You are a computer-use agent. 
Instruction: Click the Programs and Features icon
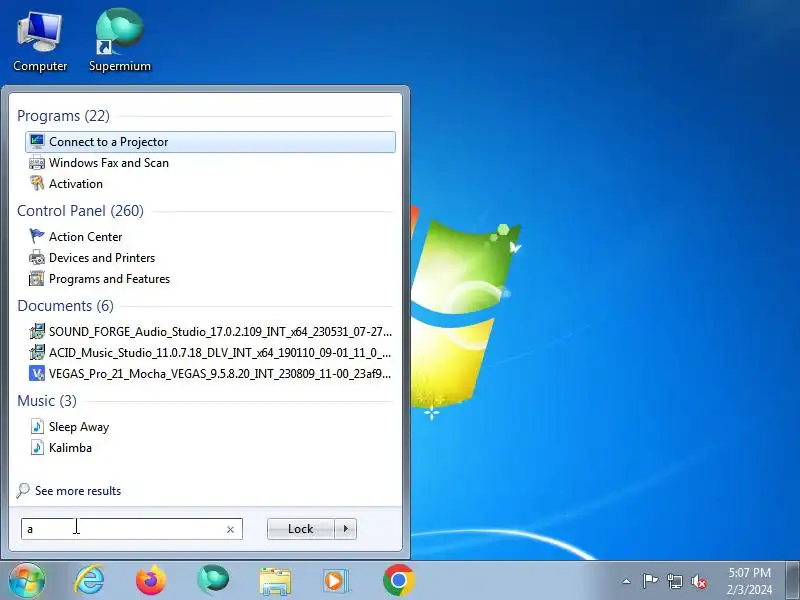37,279
